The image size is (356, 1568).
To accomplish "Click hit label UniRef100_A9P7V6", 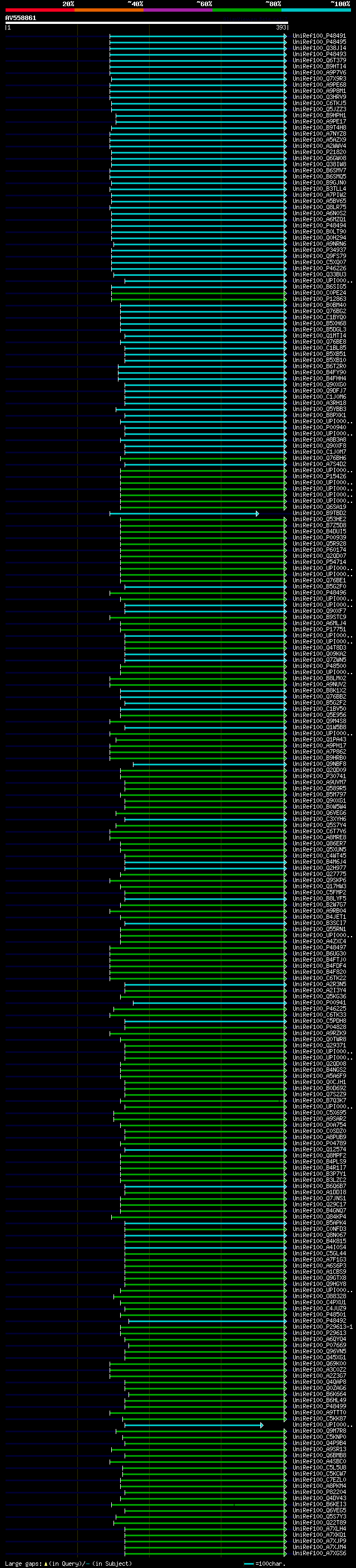I will click(319, 72).
